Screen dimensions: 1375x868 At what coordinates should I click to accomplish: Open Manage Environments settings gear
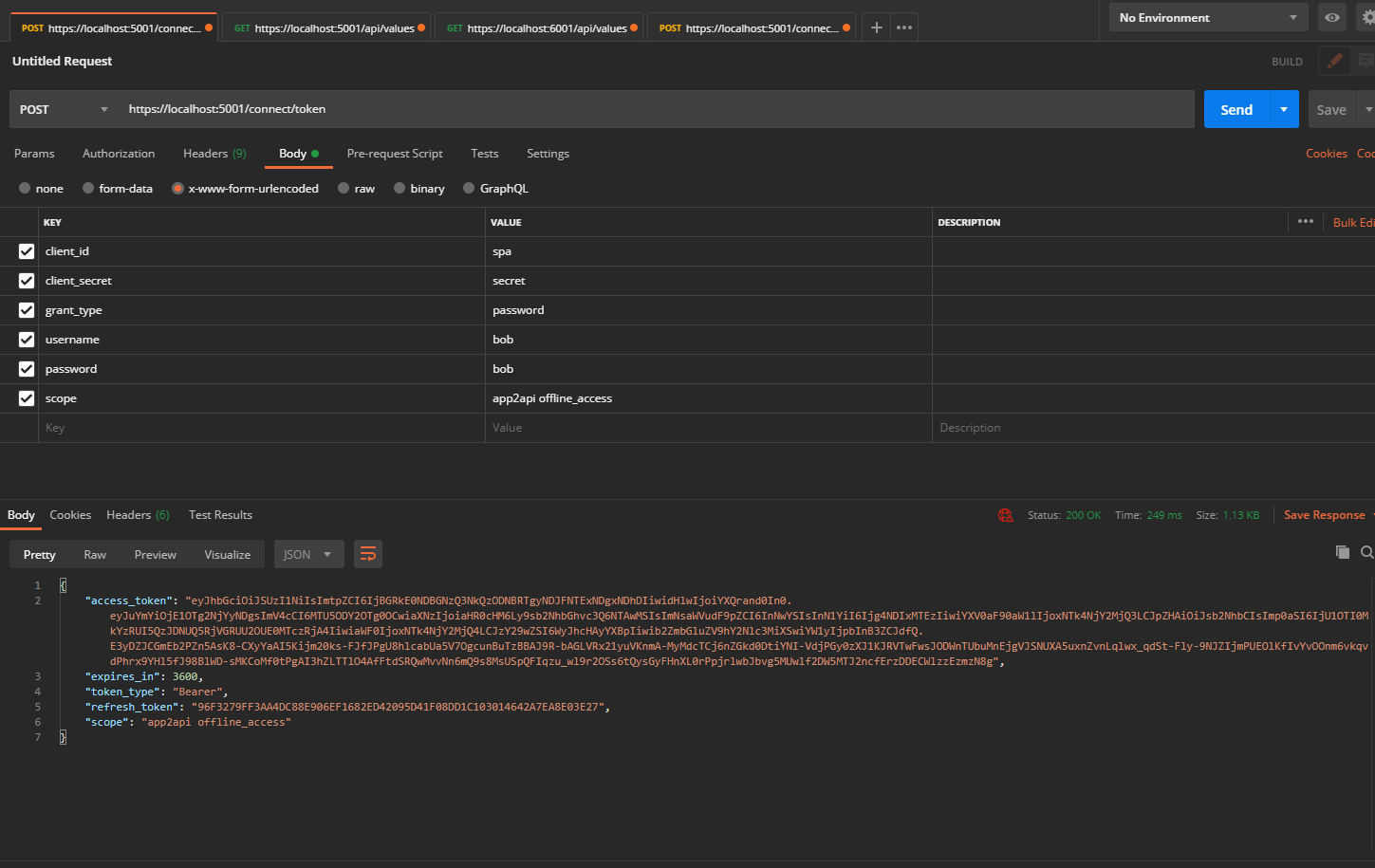click(x=1366, y=17)
